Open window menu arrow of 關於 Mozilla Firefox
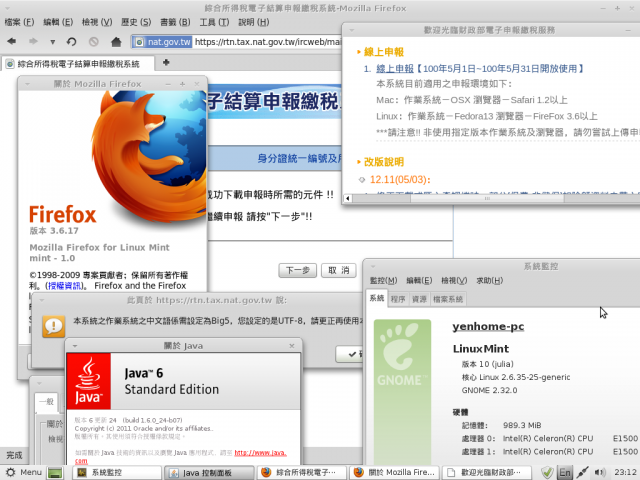Screen dimensions: 640x480 click(27, 84)
